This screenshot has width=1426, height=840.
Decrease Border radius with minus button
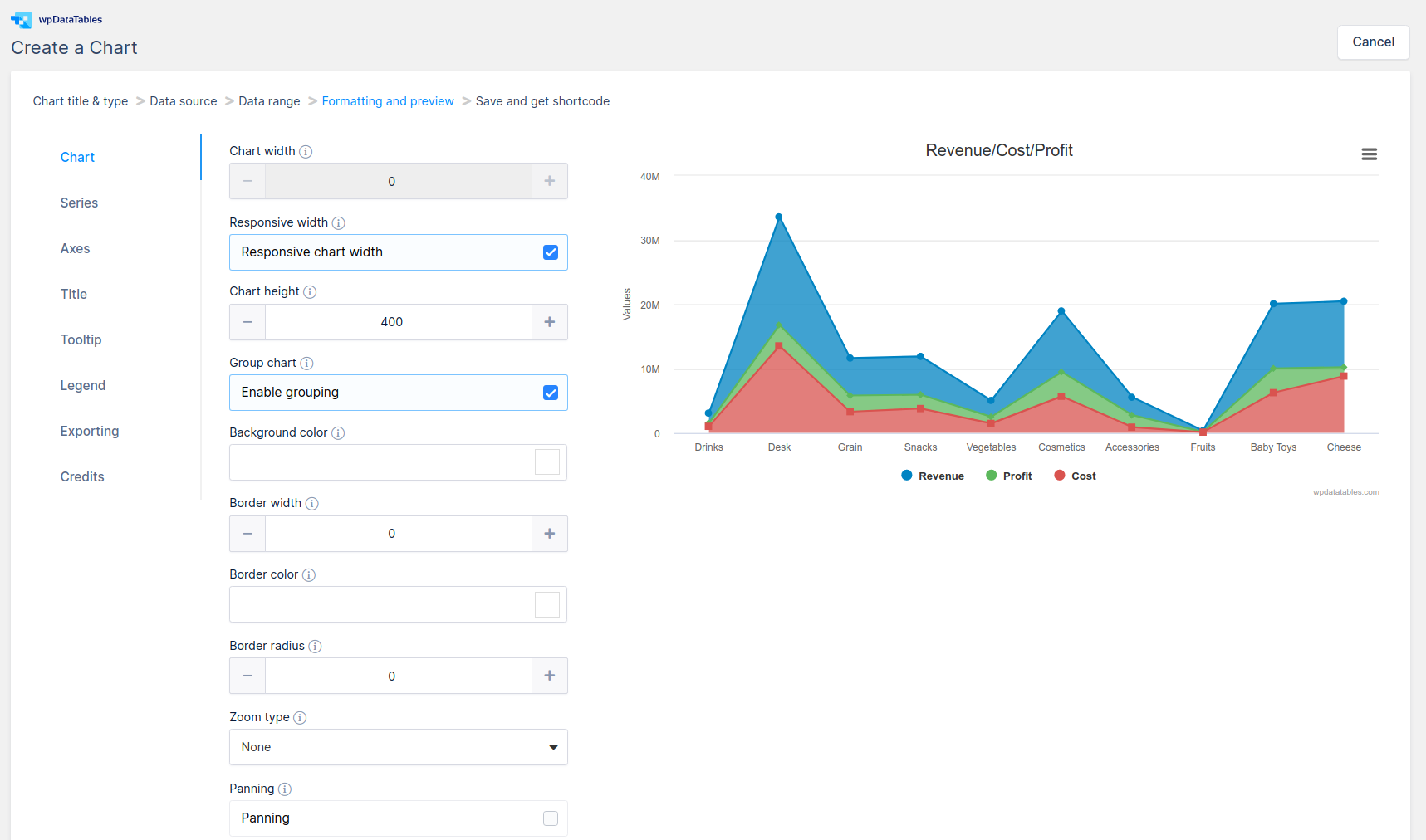click(x=247, y=676)
